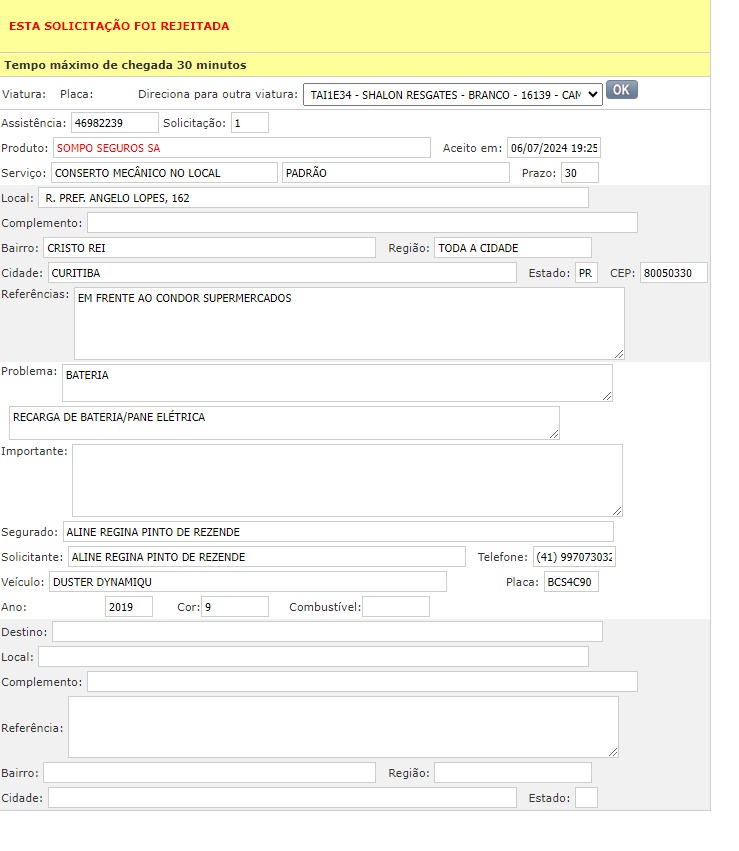Select the Solicitação field
This screenshot has width=739, height=851.
coord(249,123)
